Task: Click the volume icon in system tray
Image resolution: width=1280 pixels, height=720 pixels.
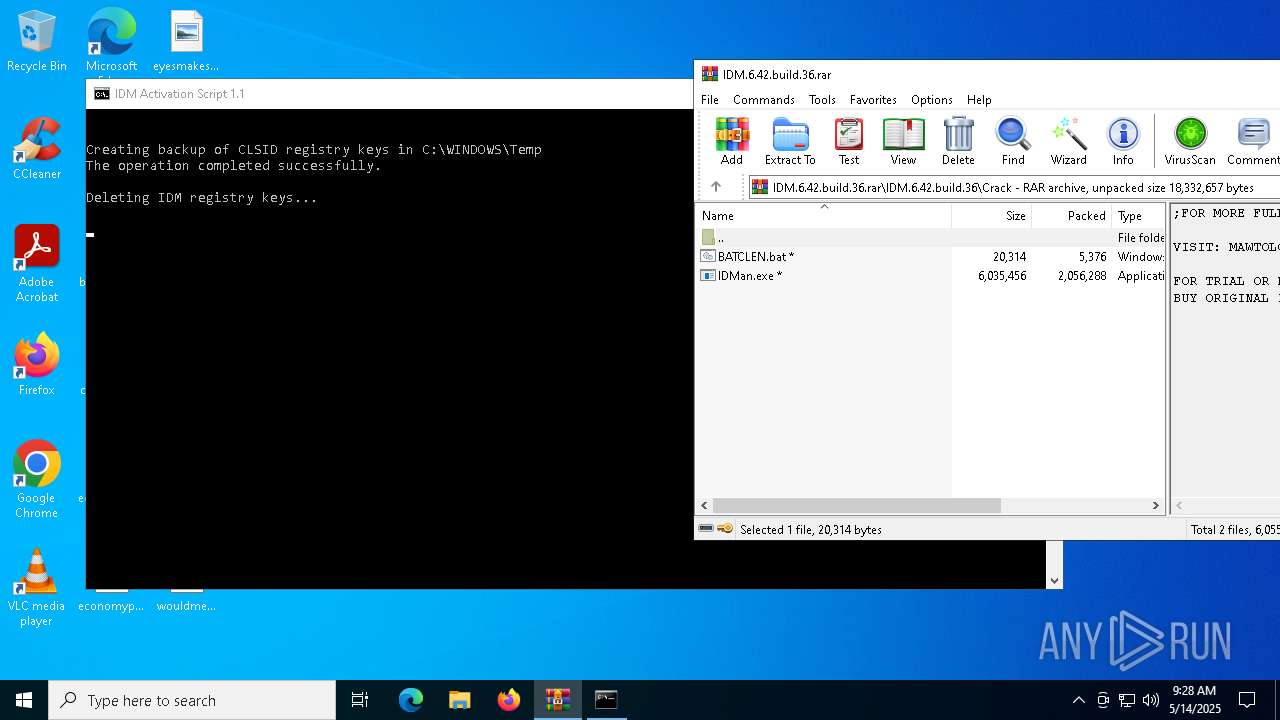Action: click(1151, 700)
